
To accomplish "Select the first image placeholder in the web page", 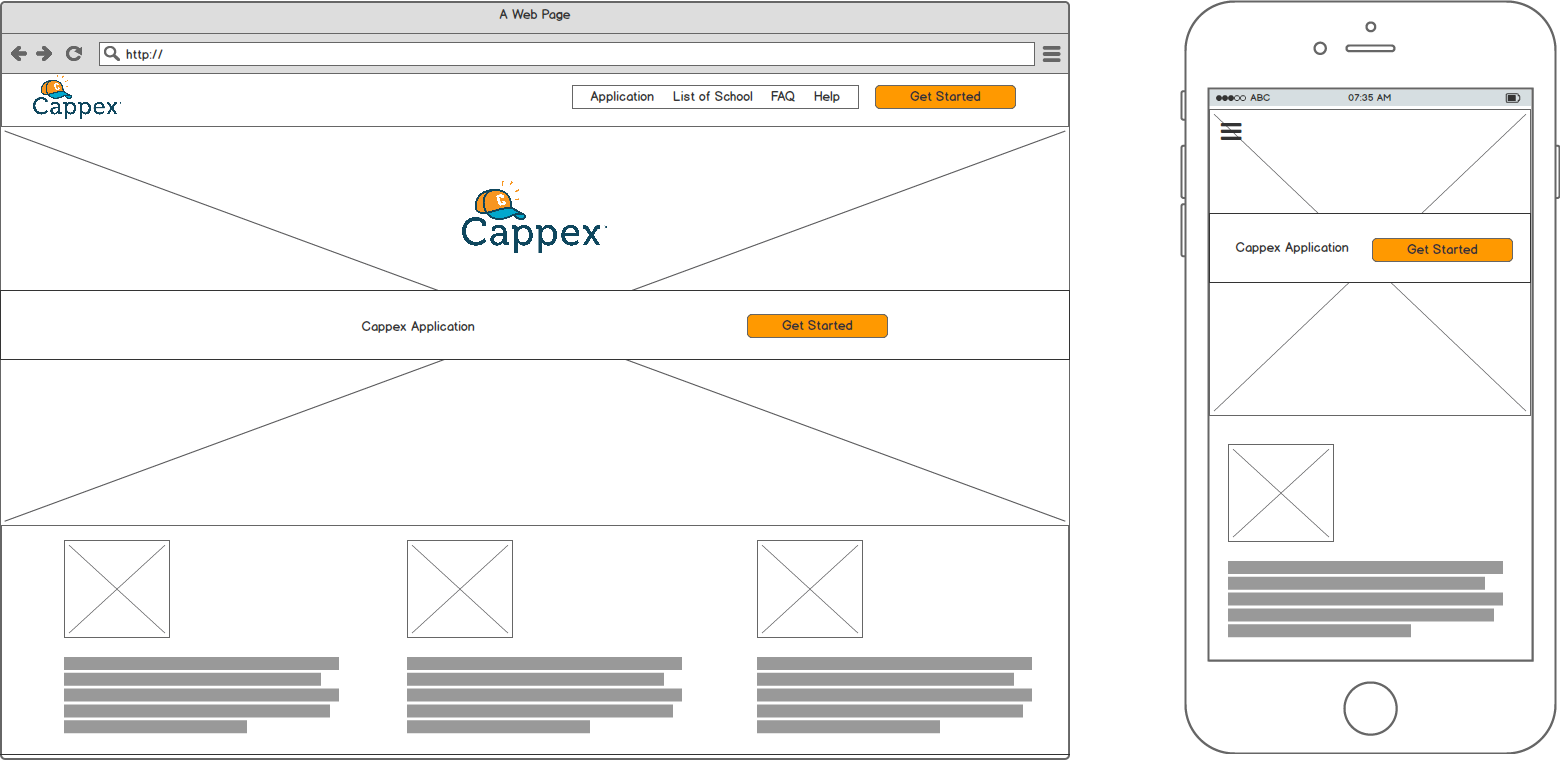I will click(x=117, y=589).
